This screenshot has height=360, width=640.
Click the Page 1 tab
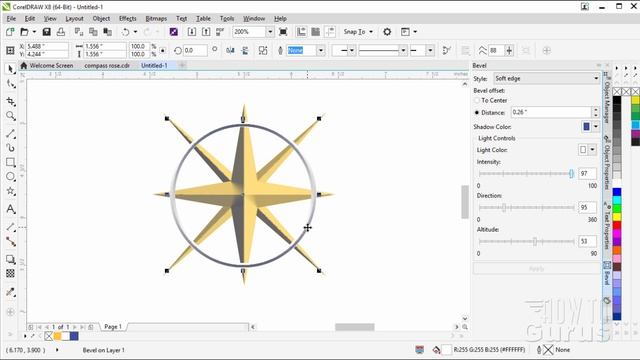113,327
